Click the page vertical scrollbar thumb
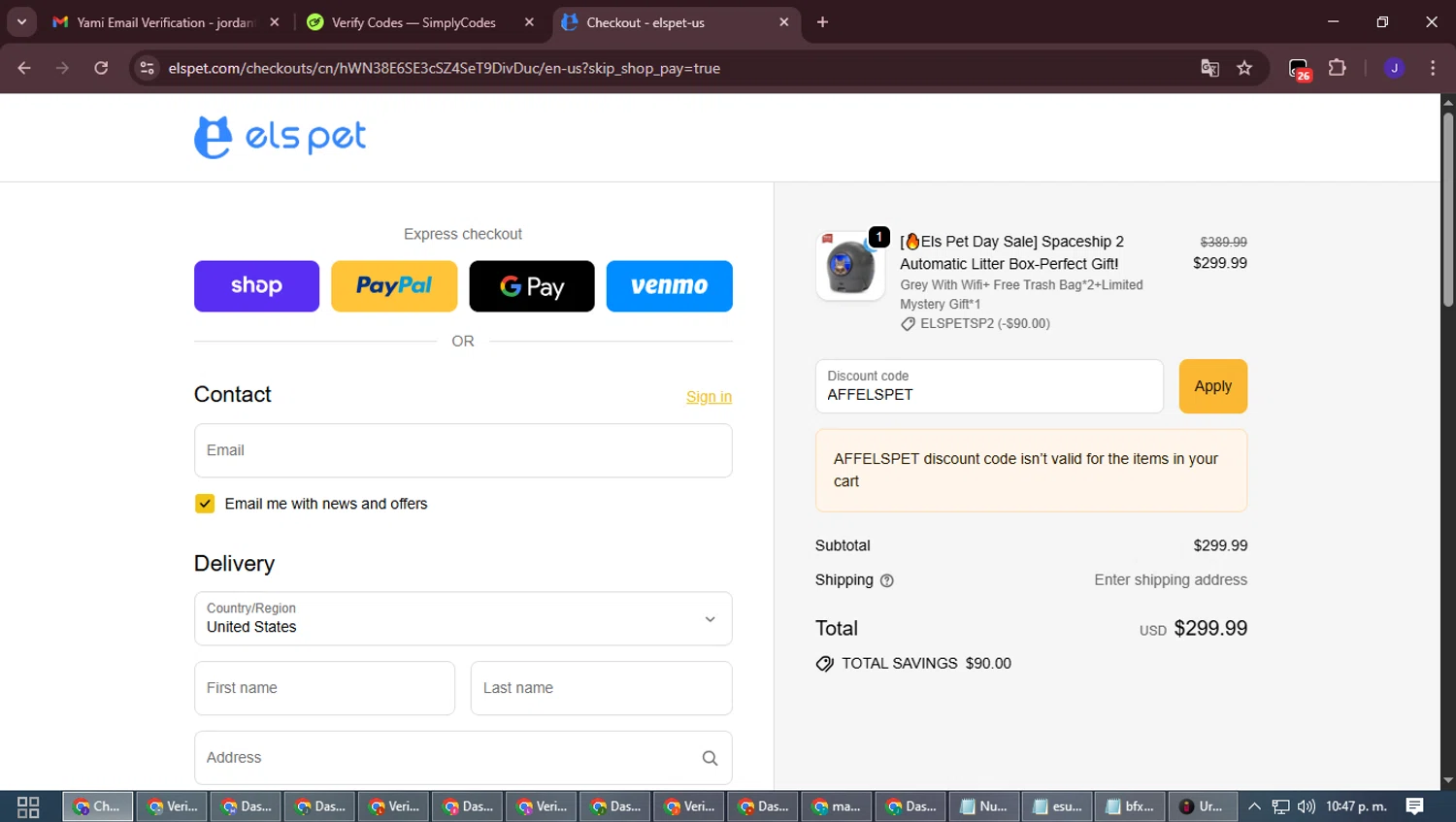The width and height of the screenshot is (1456, 822). (x=1447, y=210)
